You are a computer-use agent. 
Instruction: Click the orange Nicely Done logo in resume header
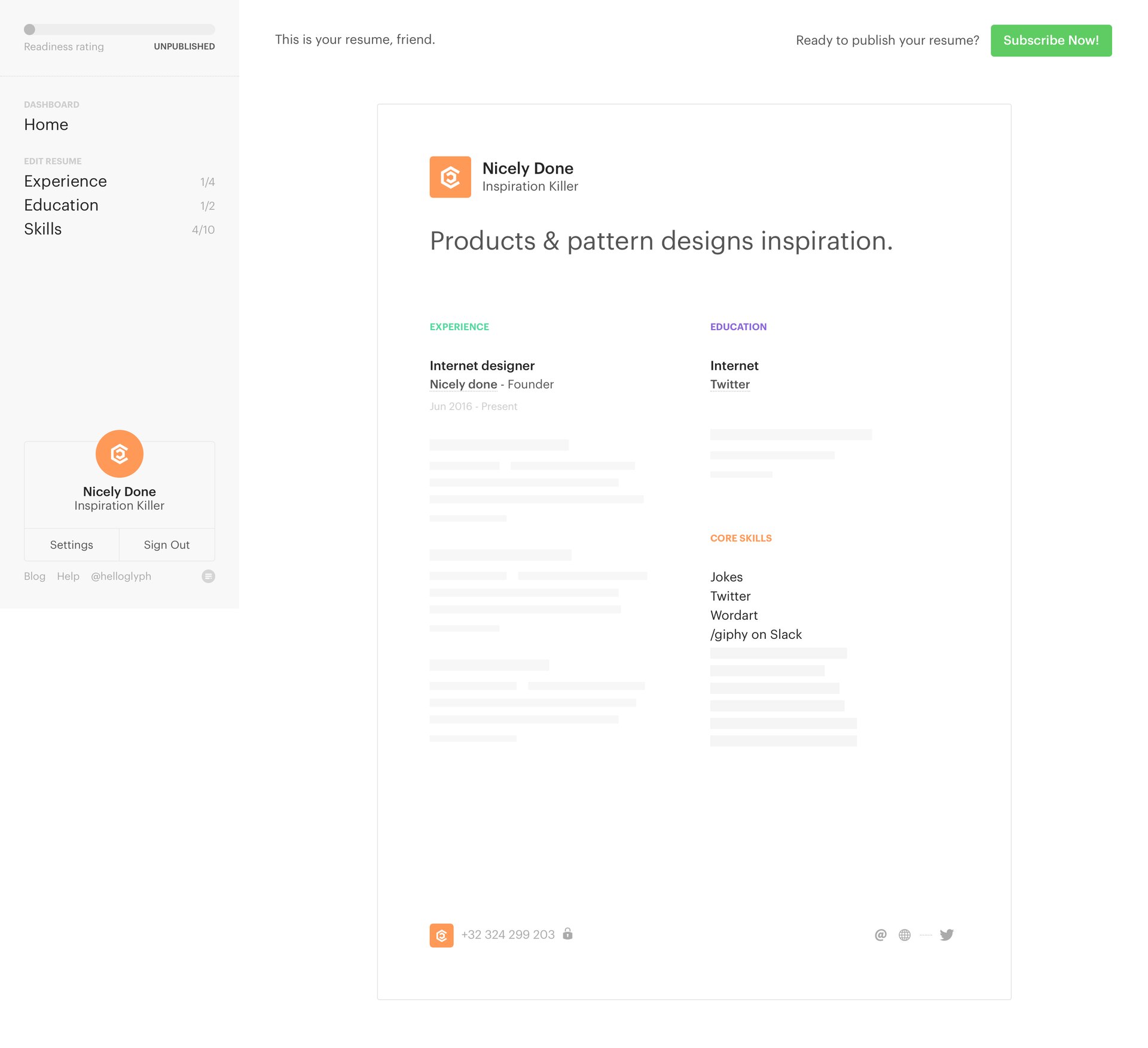tap(450, 176)
